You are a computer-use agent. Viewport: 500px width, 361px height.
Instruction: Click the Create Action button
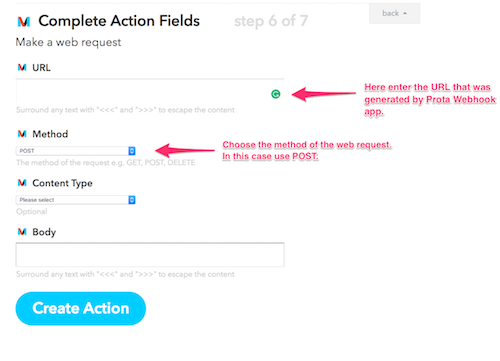click(x=81, y=308)
